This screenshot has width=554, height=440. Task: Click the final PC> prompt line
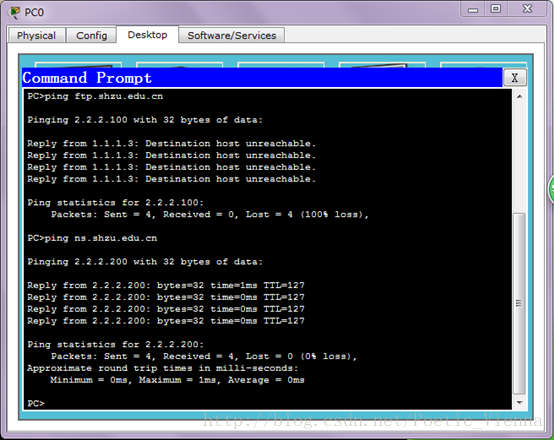[36, 403]
